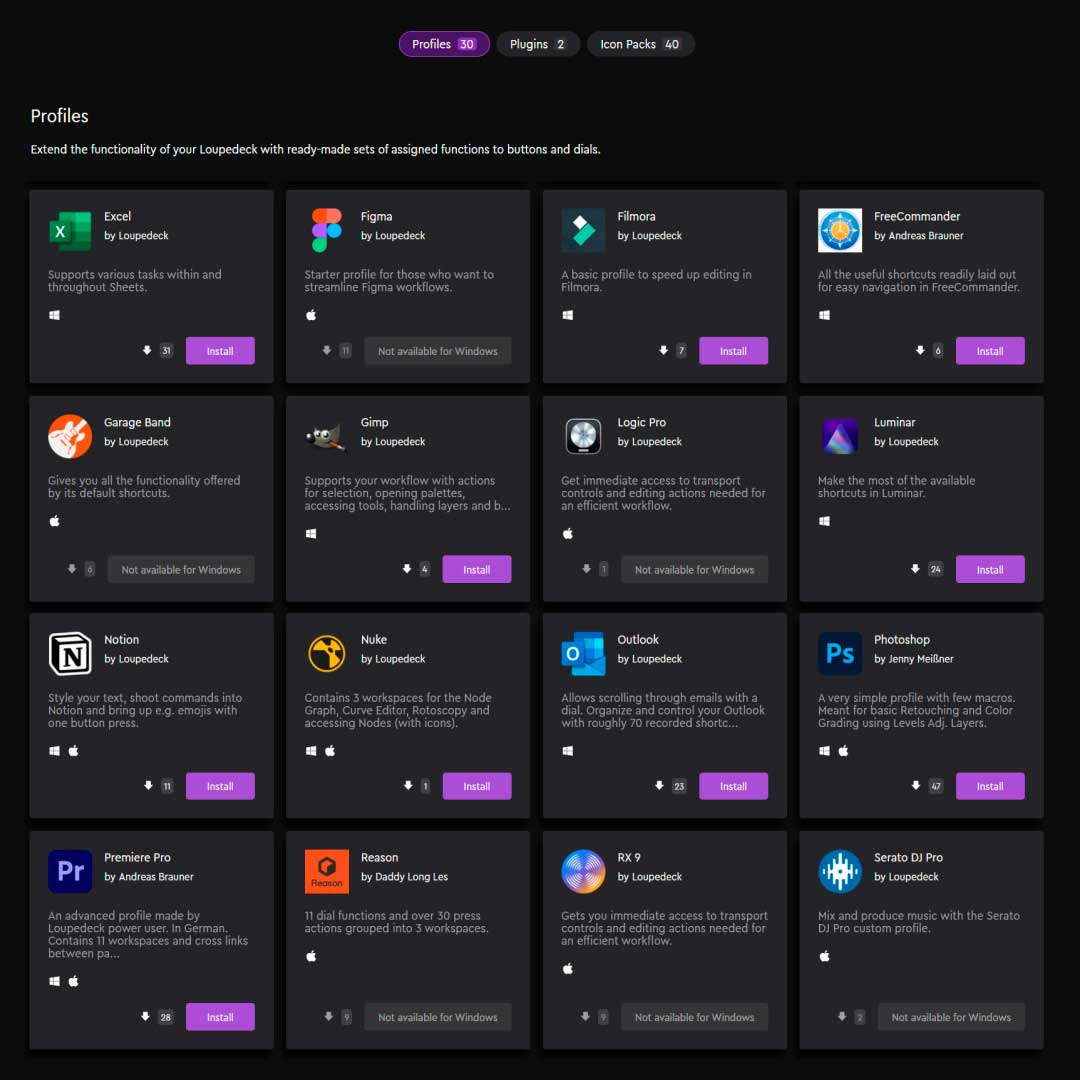
Task: Select the Nuke radiation icon
Action: (x=326, y=653)
